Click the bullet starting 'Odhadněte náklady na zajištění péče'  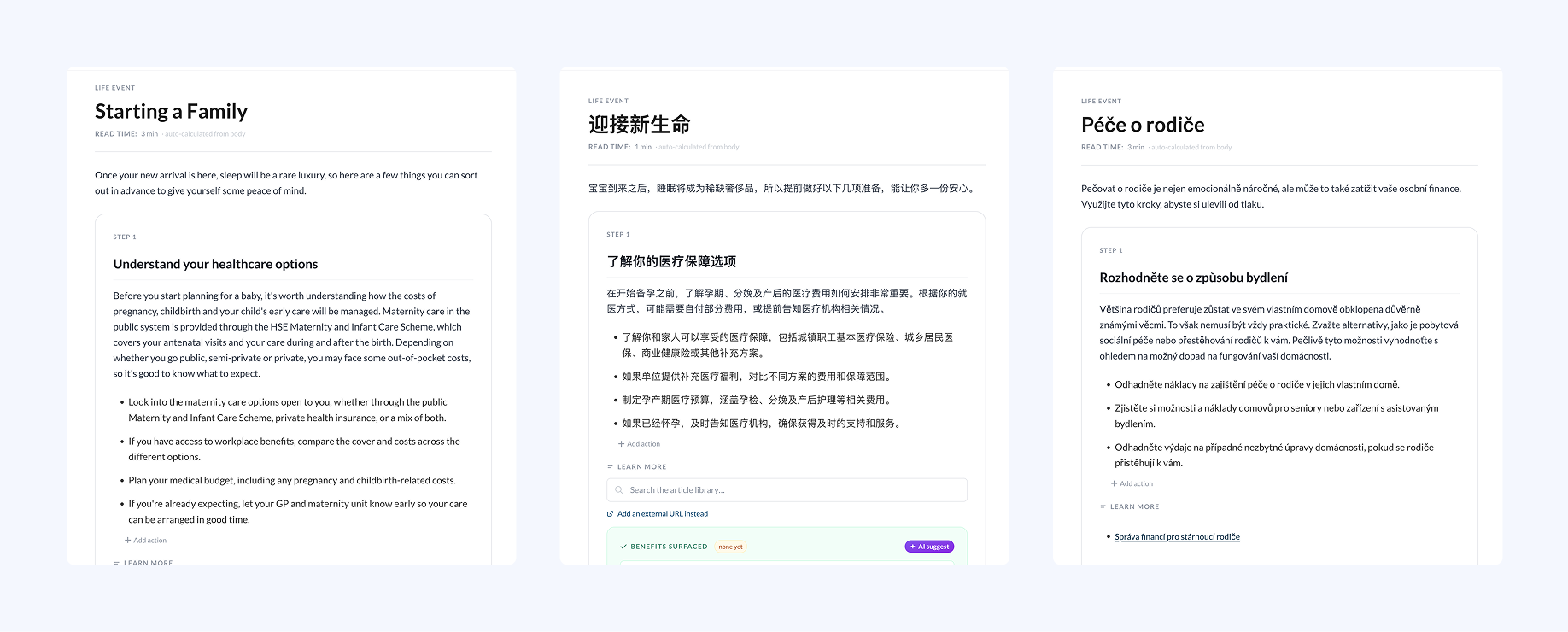(x=1257, y=385)
